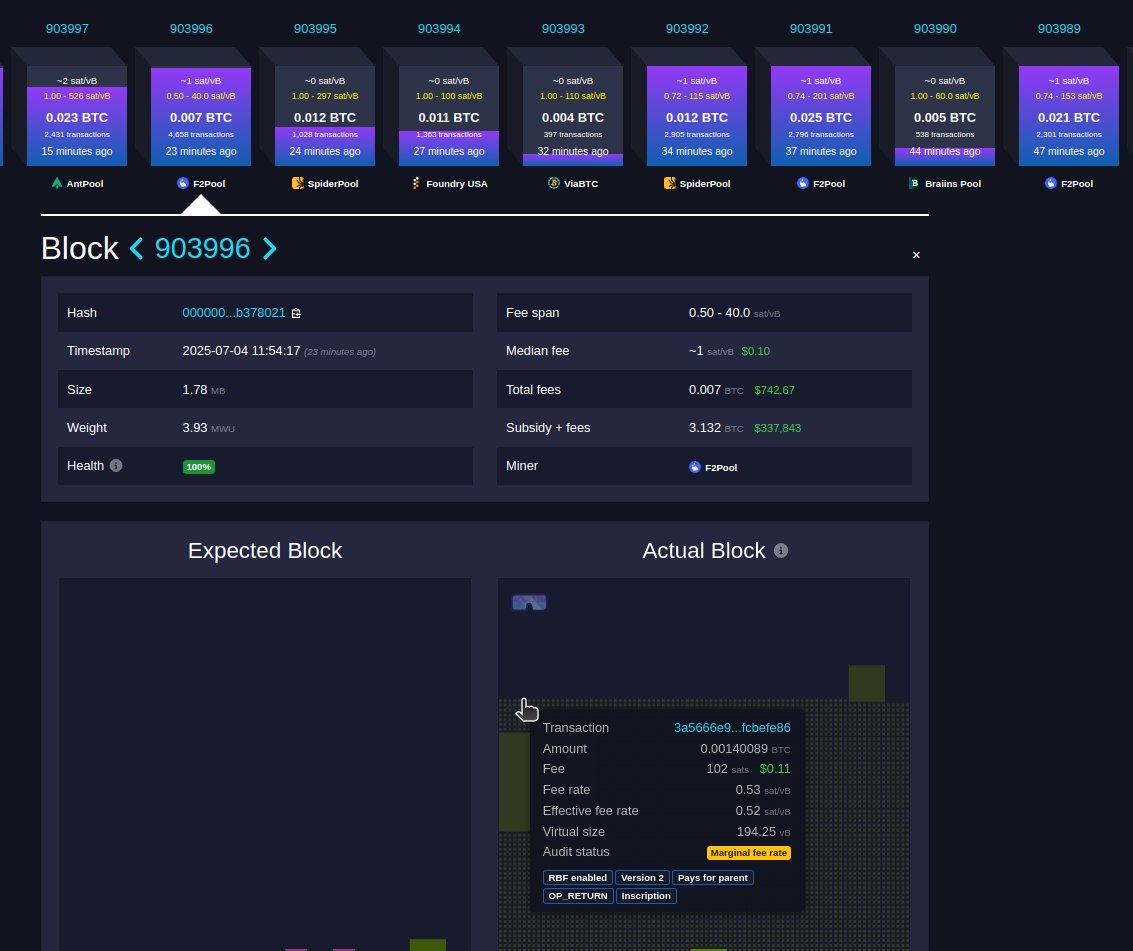
Task: Open the large 903996 block title link
Action: [202, 249]
